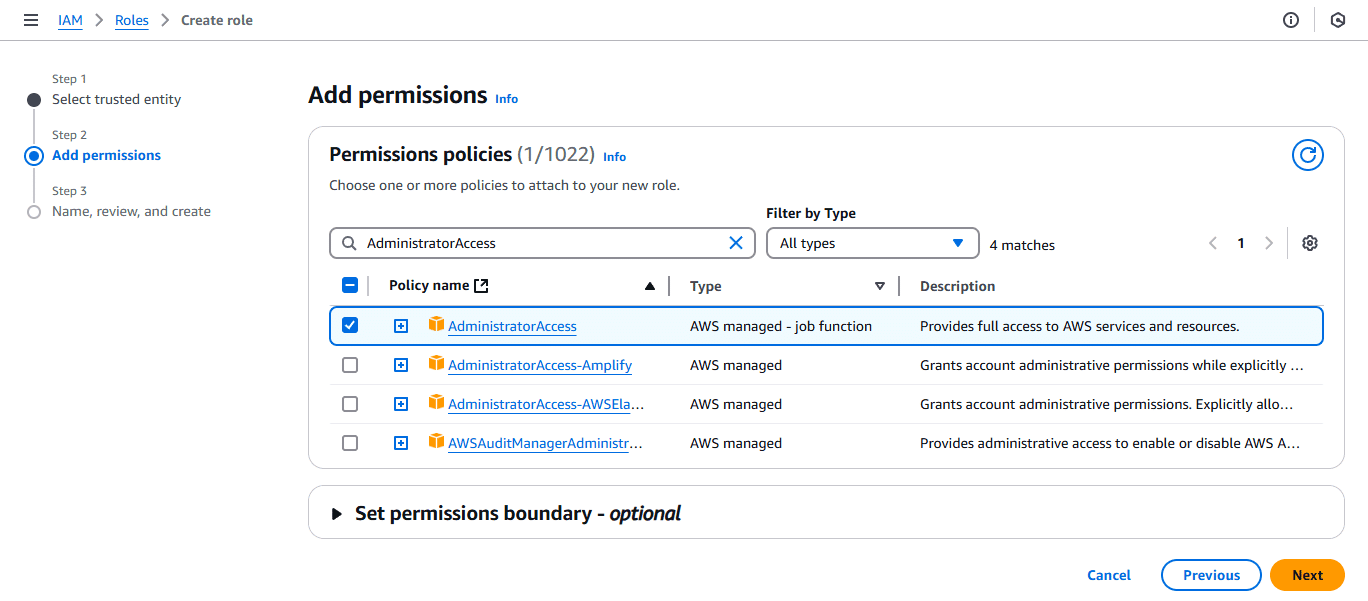Check the AdministratorAccess-AWSEla... policy checkbox
The width and height of the screenshot is (1368, 601).
pos(350,404)
